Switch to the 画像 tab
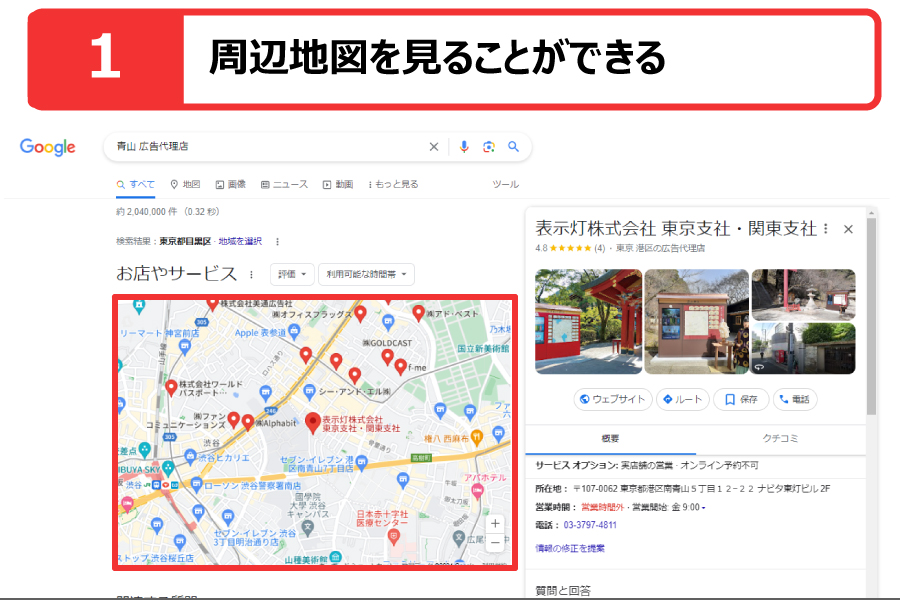900x600 pixels. pyautogui.click(x=230, y=184)
